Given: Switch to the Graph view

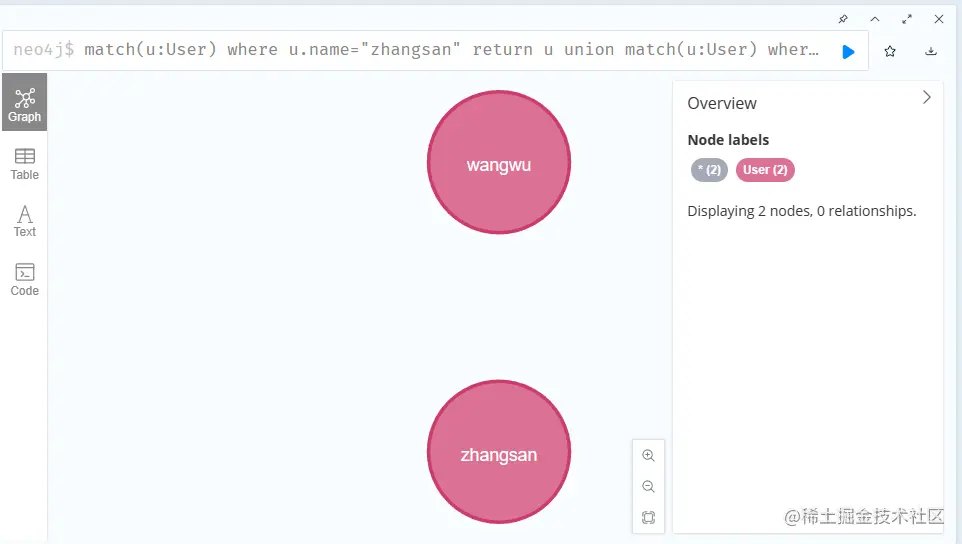Looking at the screenshot, I should (x=24, y=104).
